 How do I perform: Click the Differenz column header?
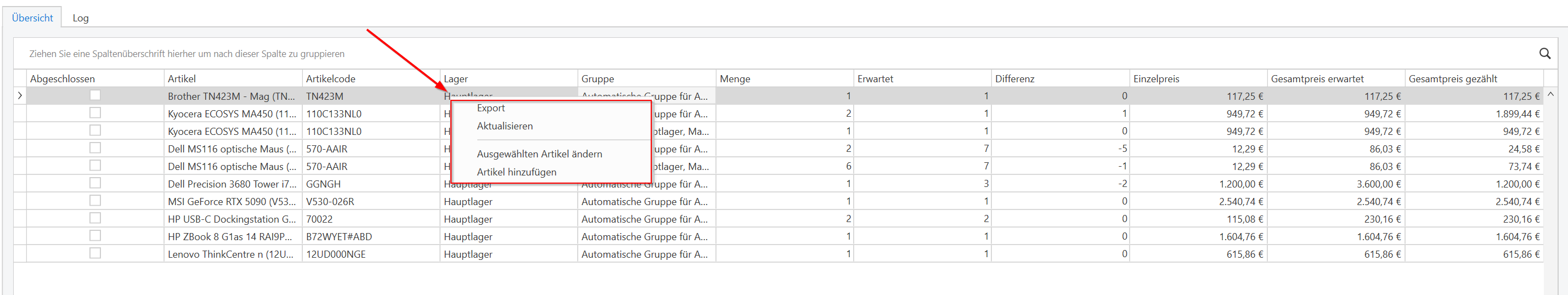(1014, 78)
